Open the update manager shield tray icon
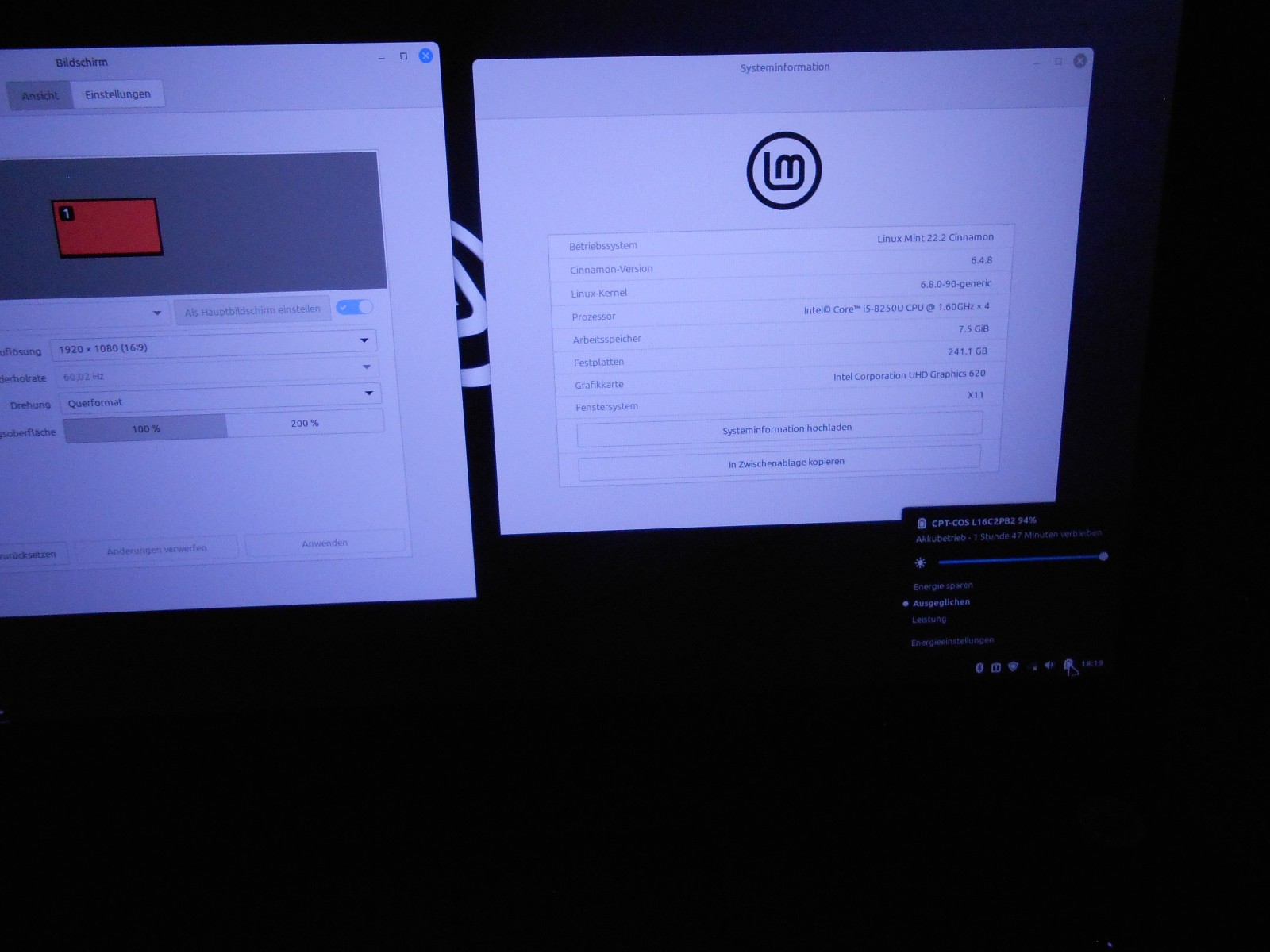This screenshot has height=952, width=1270. pos(1013,667)
